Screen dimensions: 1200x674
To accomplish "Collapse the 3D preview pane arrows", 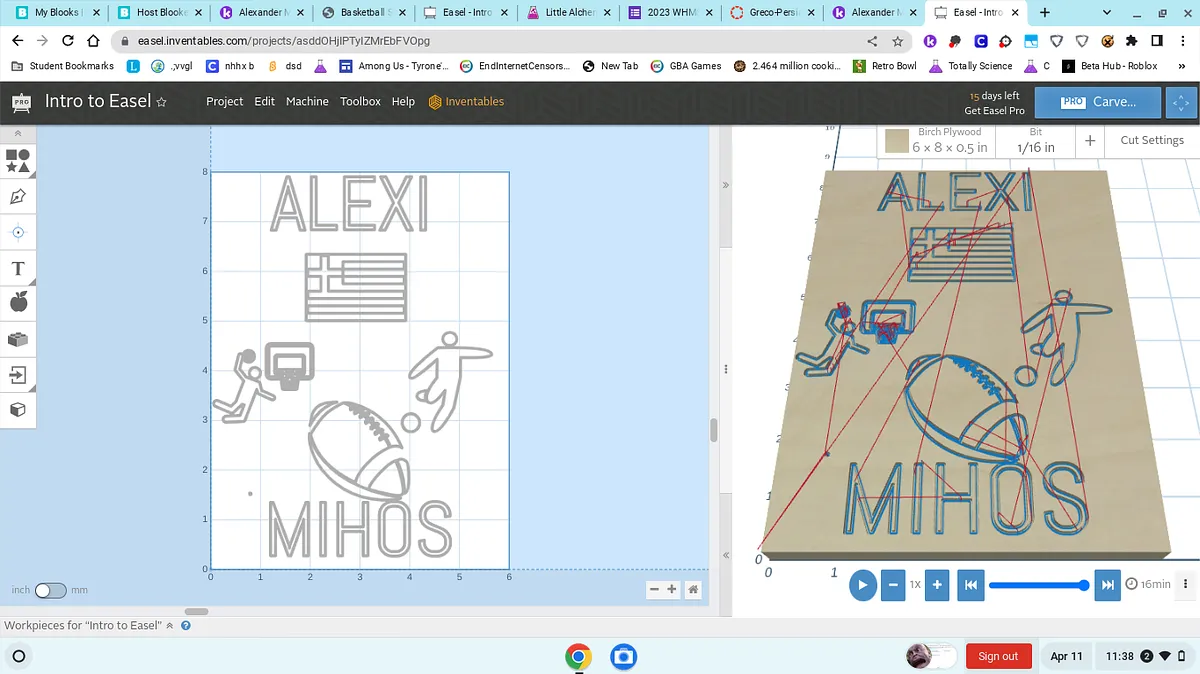I will 727,185.
